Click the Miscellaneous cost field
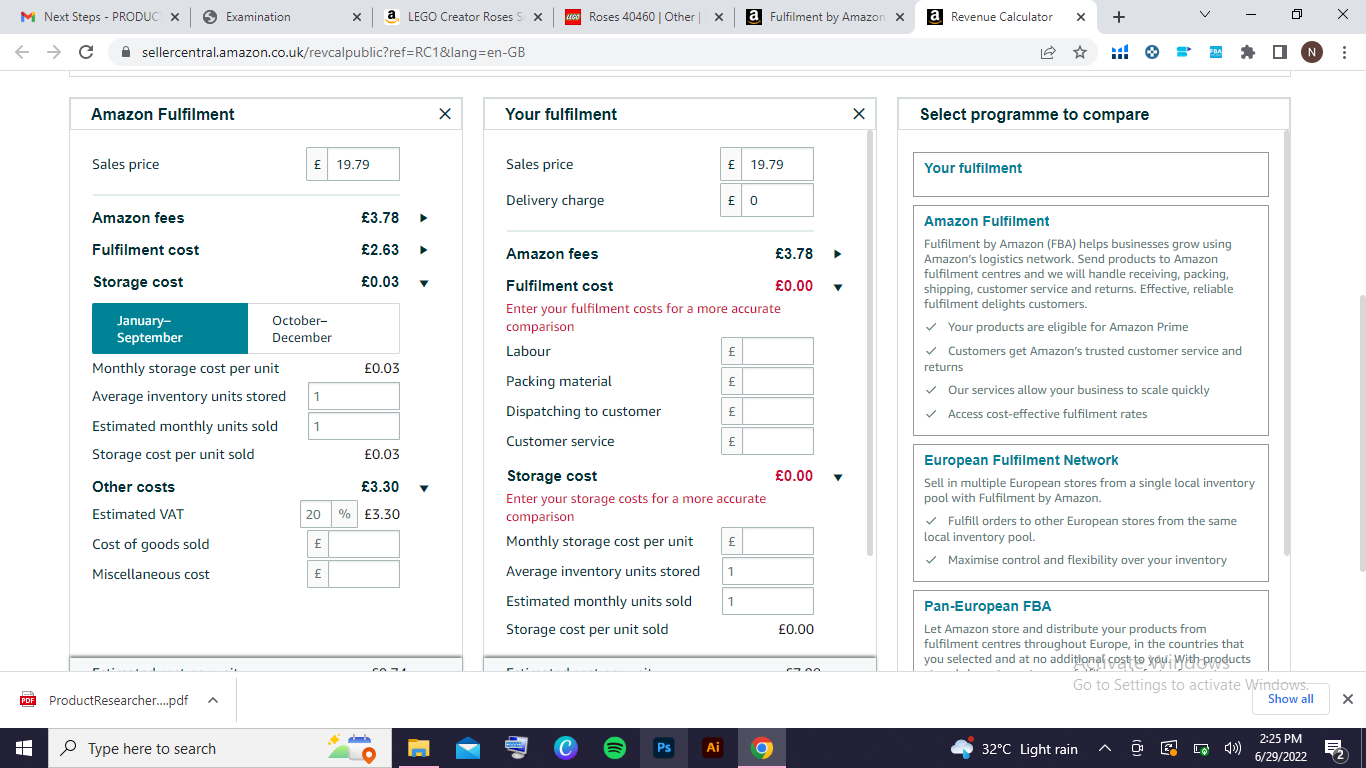The width and height of the screenshot is (1366, 768). click(363, 574)
